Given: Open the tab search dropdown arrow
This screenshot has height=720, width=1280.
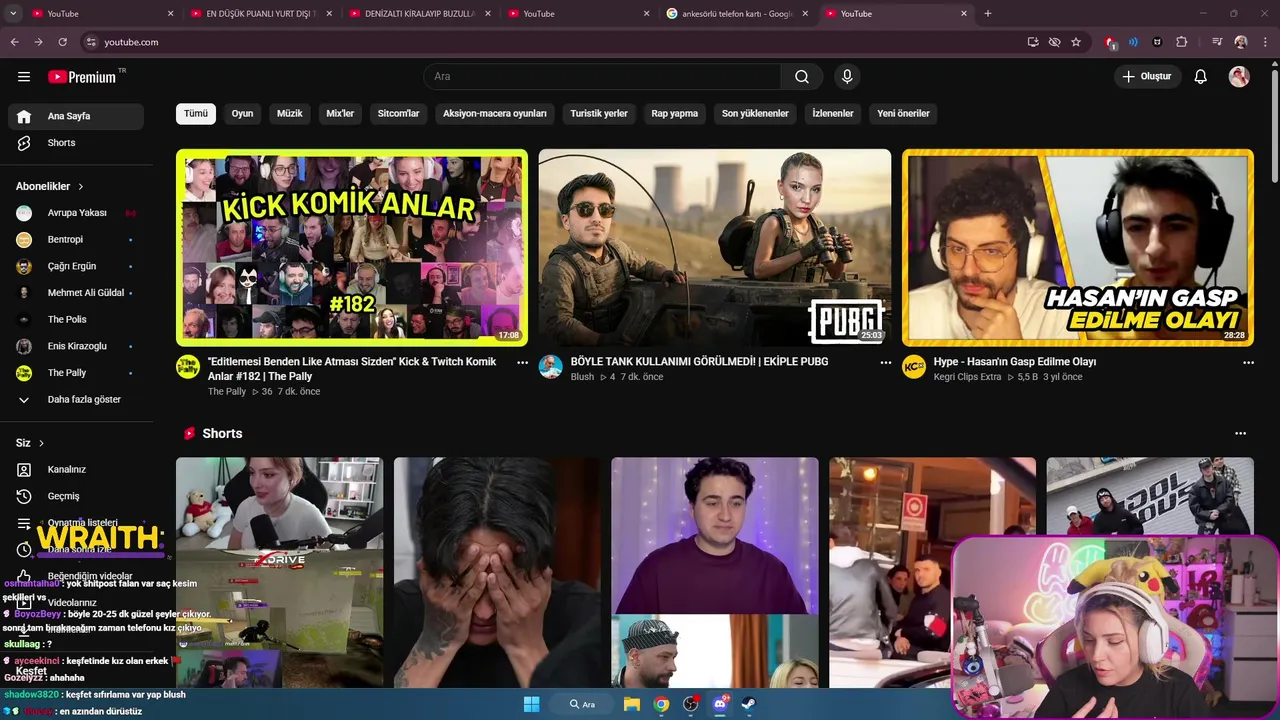Looking at the screenshot, I should tap(13, 13).
